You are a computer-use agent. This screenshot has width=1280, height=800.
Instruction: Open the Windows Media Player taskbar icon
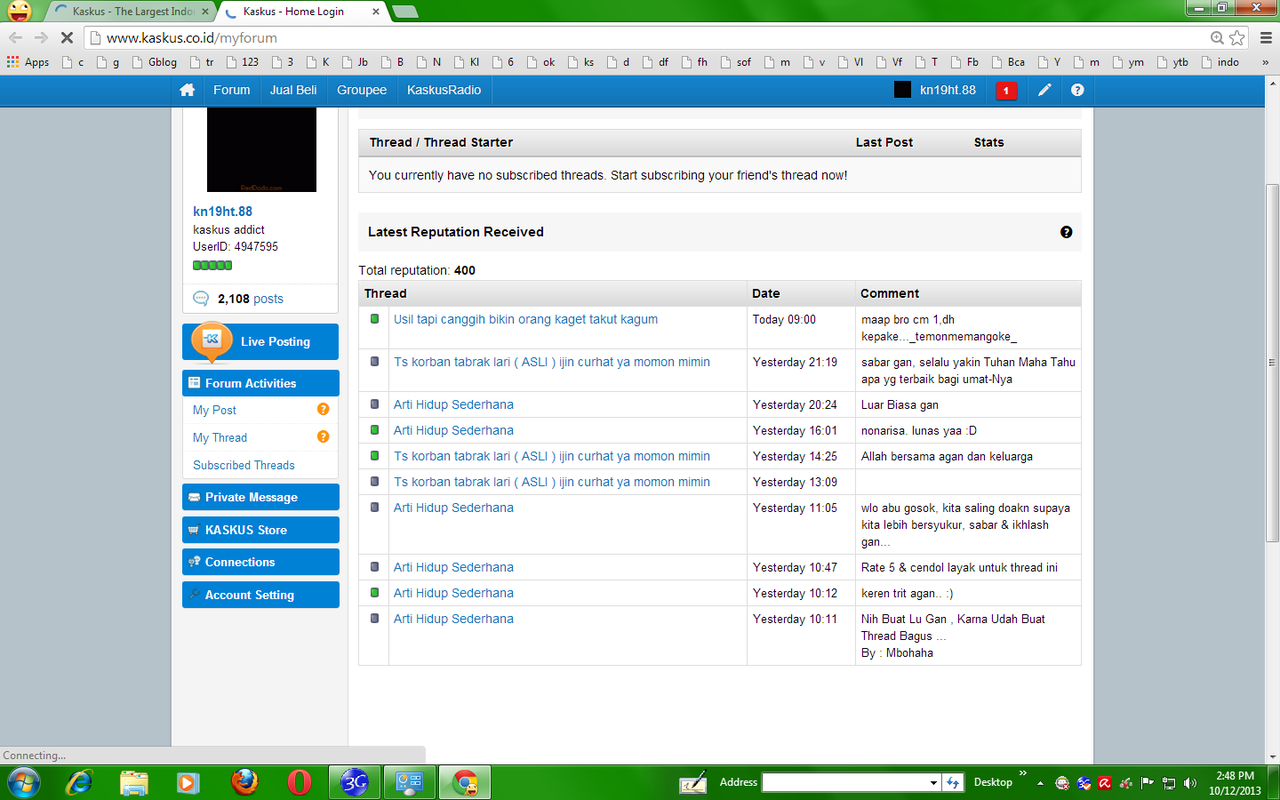(187, 782)
